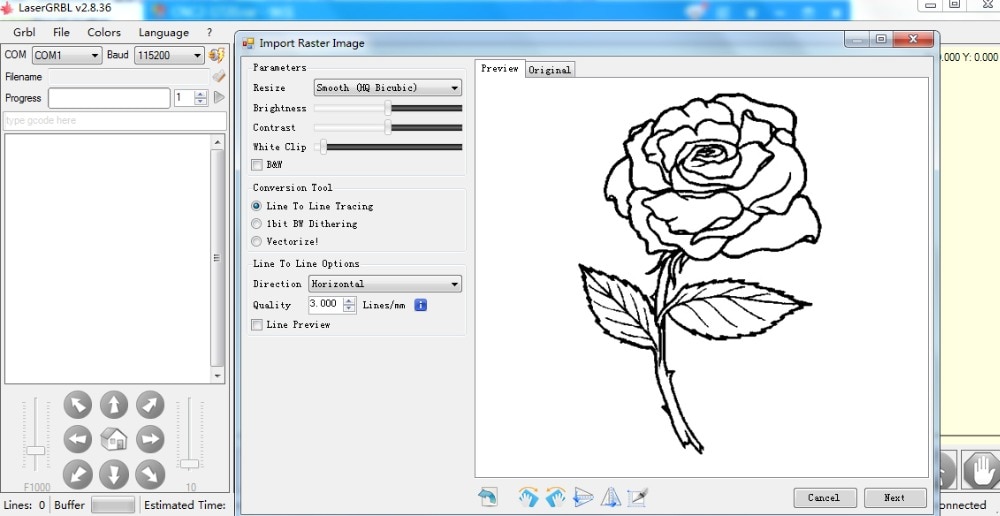This screenshot has height=516, width=1000.
Task: Switch to the Original tab
Action: click(x=550, y=70)
